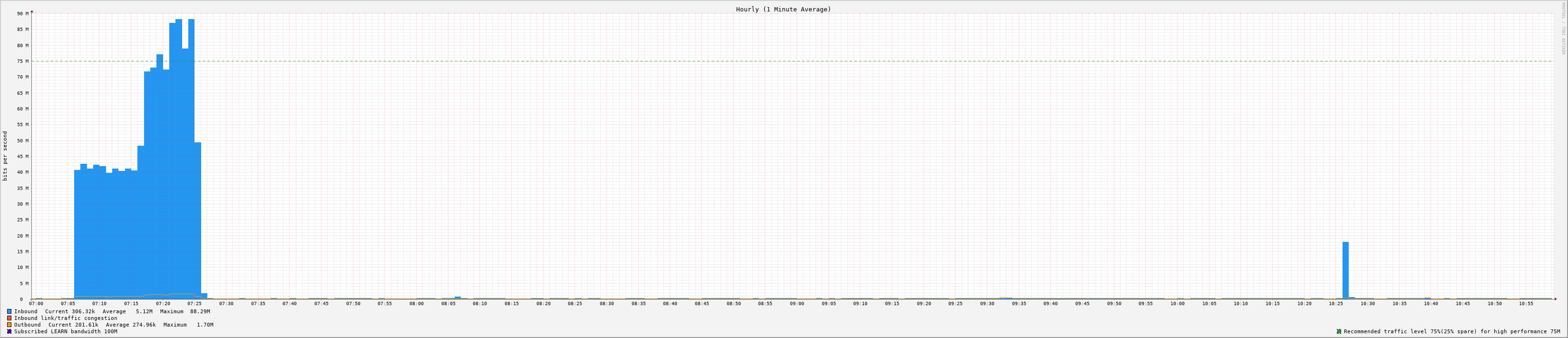Click the Outbound Maximum 1.70M value
The height and width of the screenshot is (338, 1568).
tap(205, 325)
